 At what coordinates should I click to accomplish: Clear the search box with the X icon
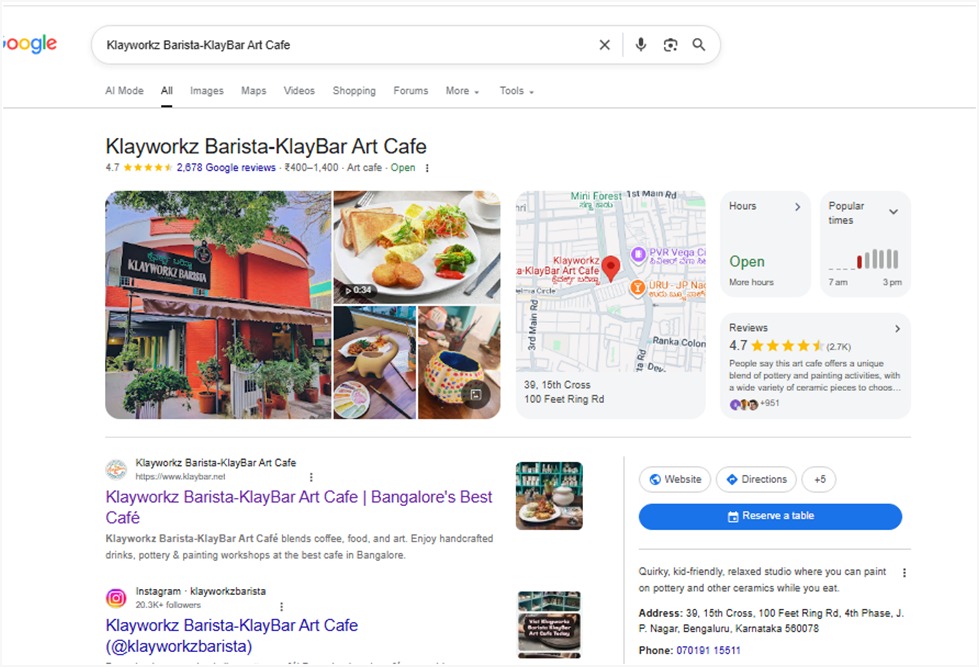pos(604,45)
